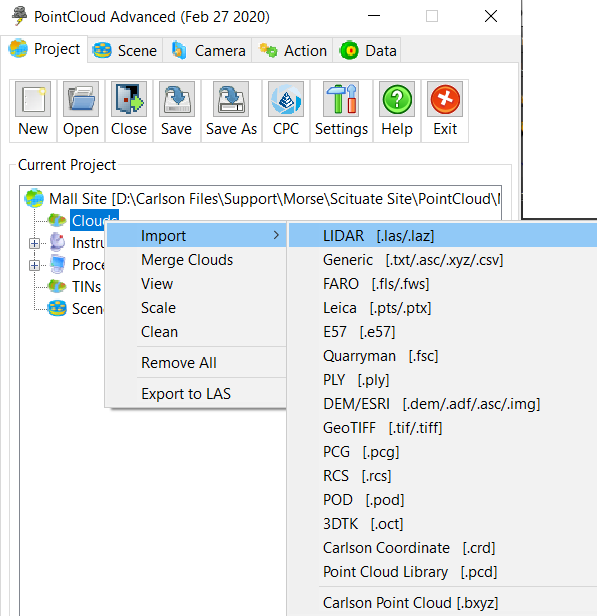The image size is (597, 616).
Task: Click the green Help icon
Action: pyautogui.click(x=397, y=99)
